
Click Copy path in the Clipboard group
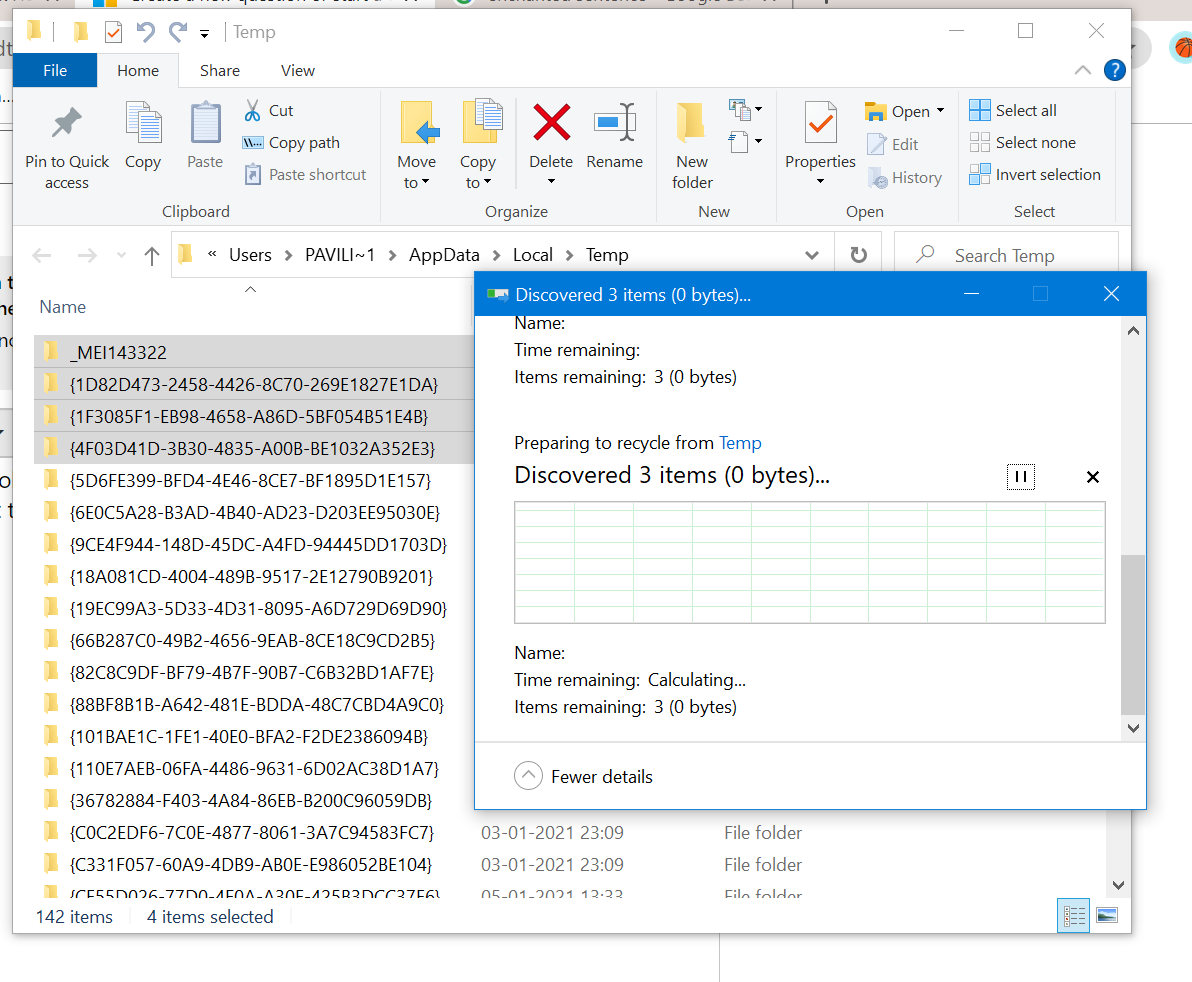[x=291, y=143]
